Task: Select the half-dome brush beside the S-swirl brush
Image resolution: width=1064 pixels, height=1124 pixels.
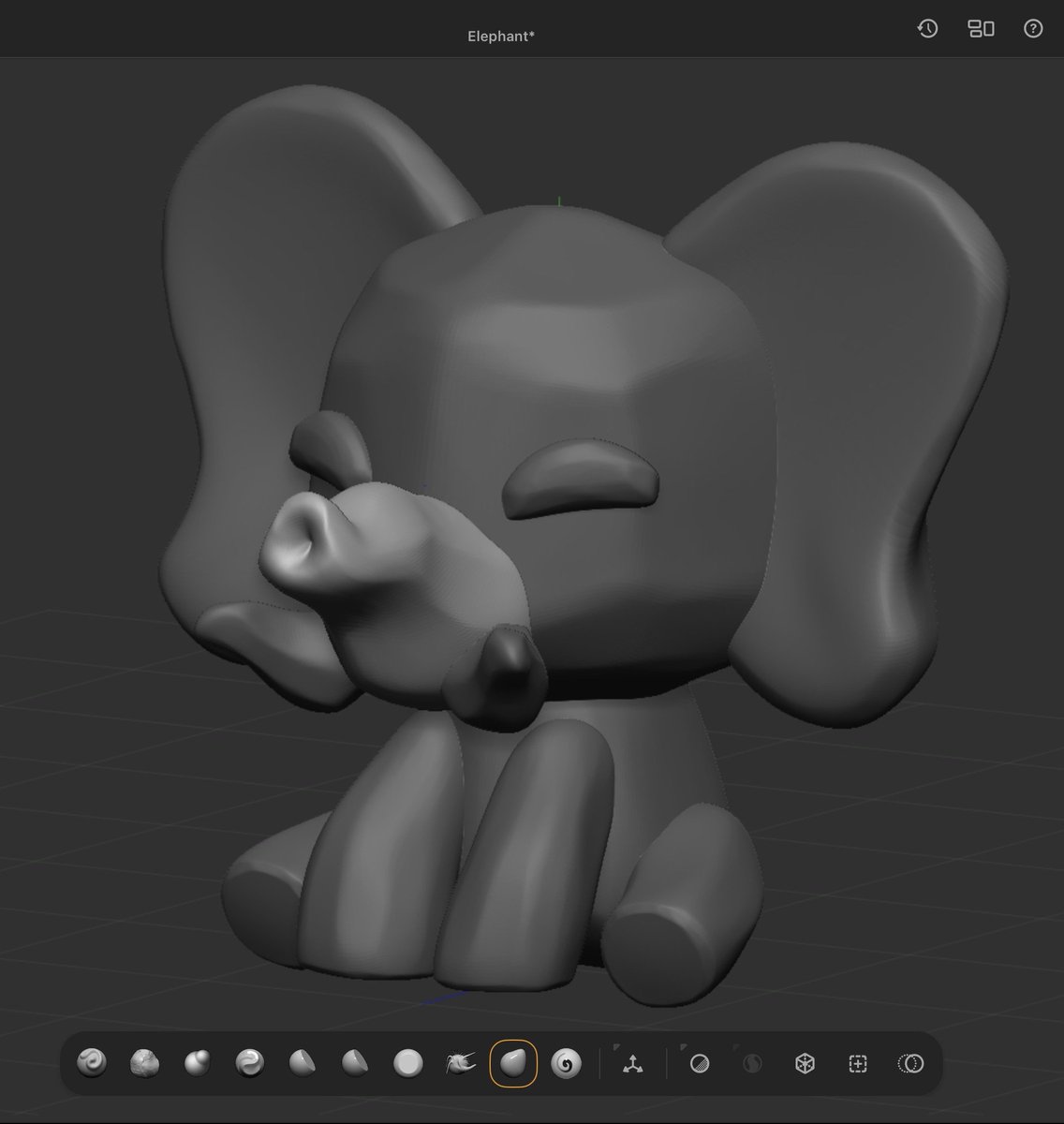Action: point(303,1063)
